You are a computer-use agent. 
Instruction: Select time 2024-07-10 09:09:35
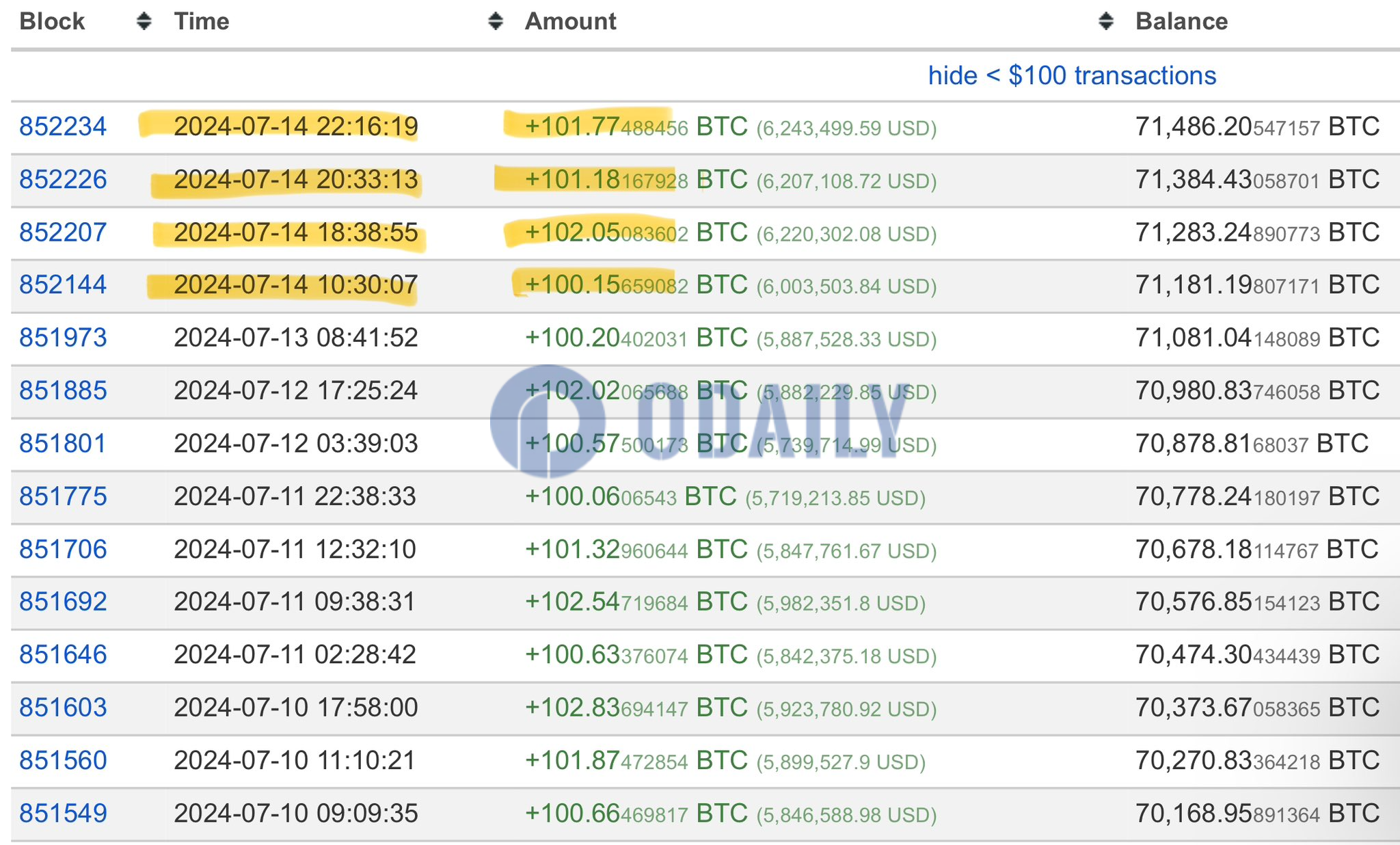coord(295,813)
